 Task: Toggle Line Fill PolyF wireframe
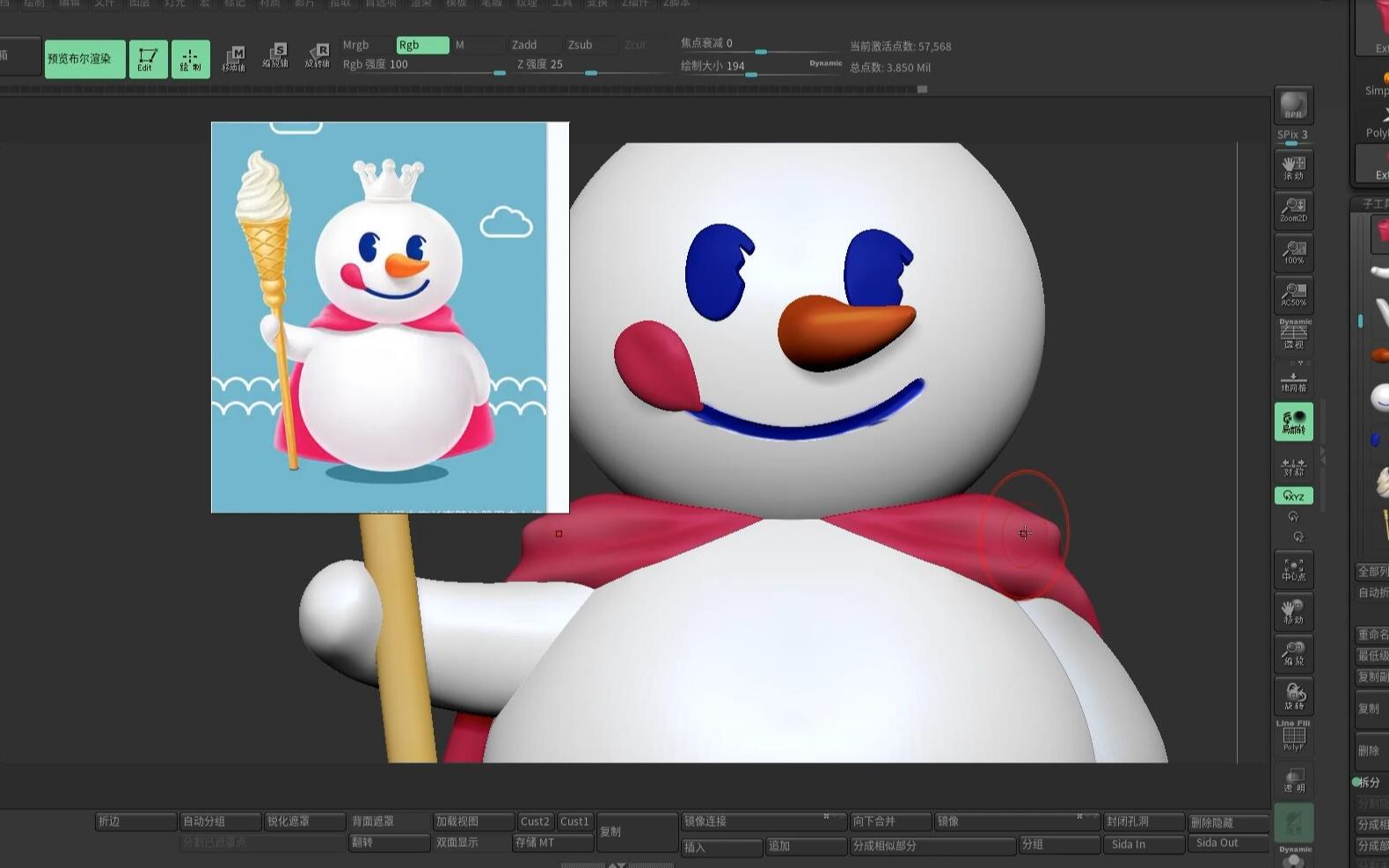pos(1293,736)
